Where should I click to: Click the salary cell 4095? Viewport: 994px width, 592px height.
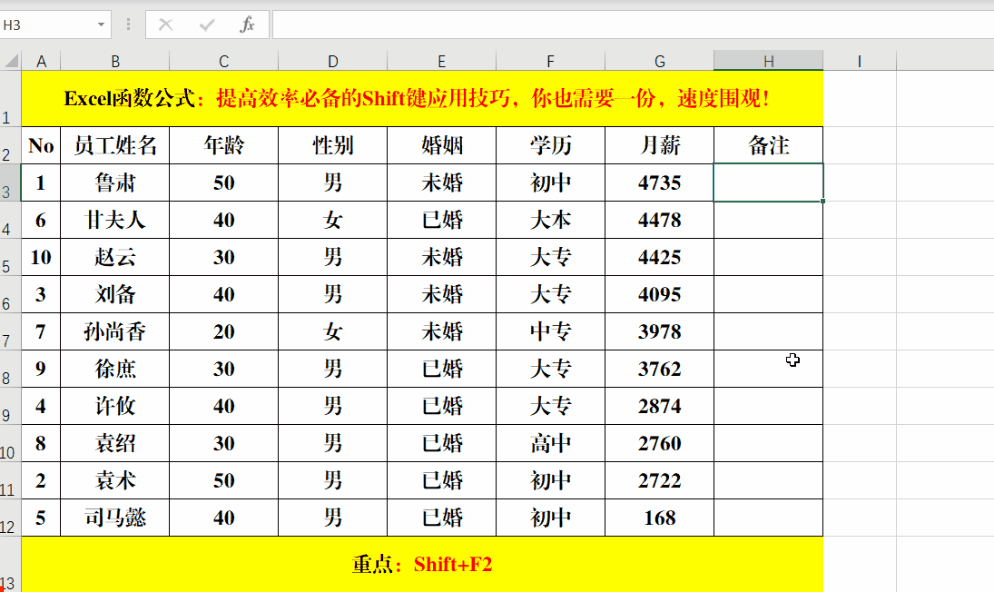(659, 294)
